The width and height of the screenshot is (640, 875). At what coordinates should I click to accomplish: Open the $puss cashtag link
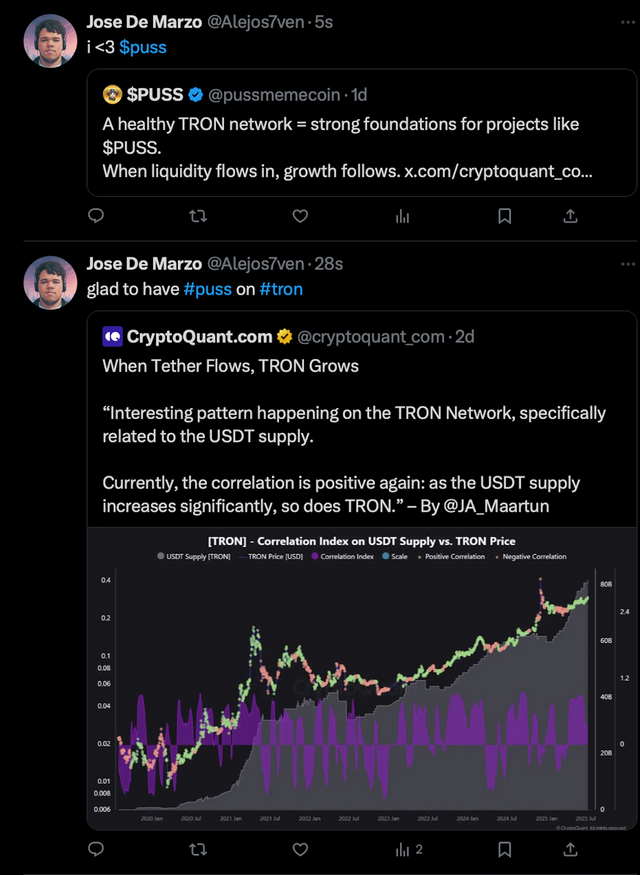coord(143,47)
